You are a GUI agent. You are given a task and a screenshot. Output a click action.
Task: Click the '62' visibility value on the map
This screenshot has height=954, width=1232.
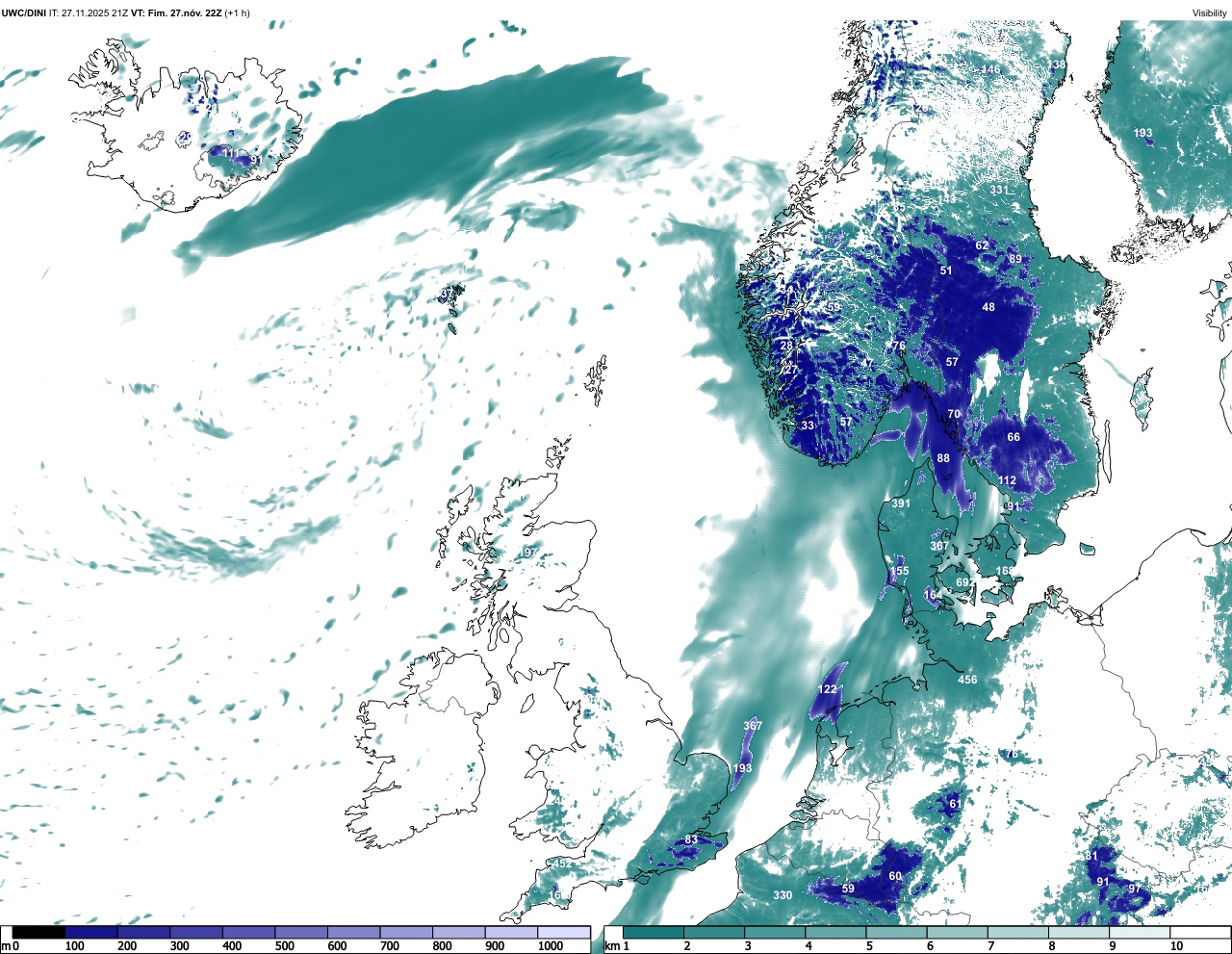[982, 245]
